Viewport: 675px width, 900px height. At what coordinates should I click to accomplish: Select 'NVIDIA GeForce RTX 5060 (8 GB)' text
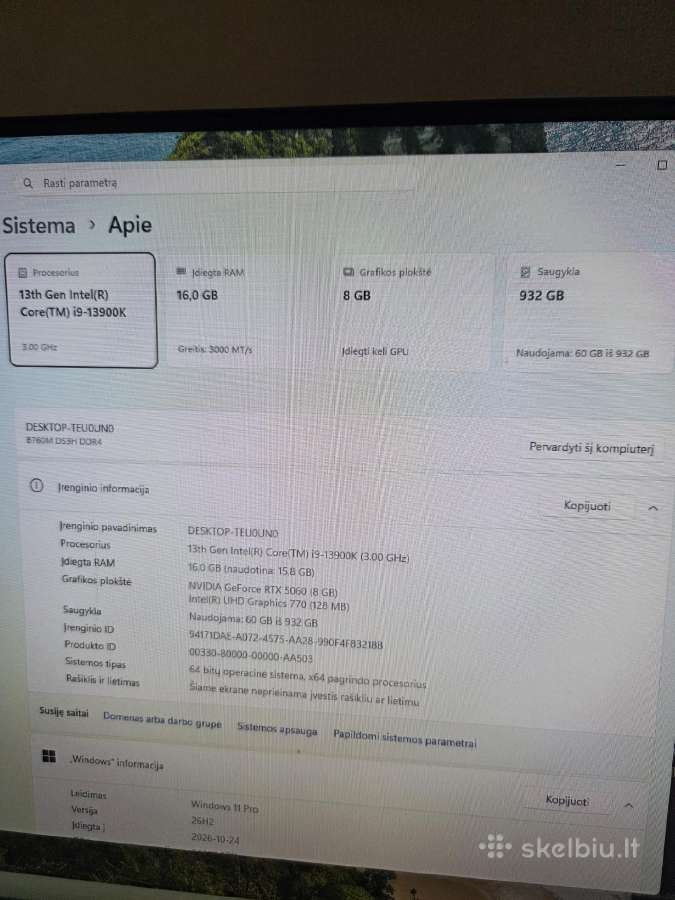(x=263, y=589)
